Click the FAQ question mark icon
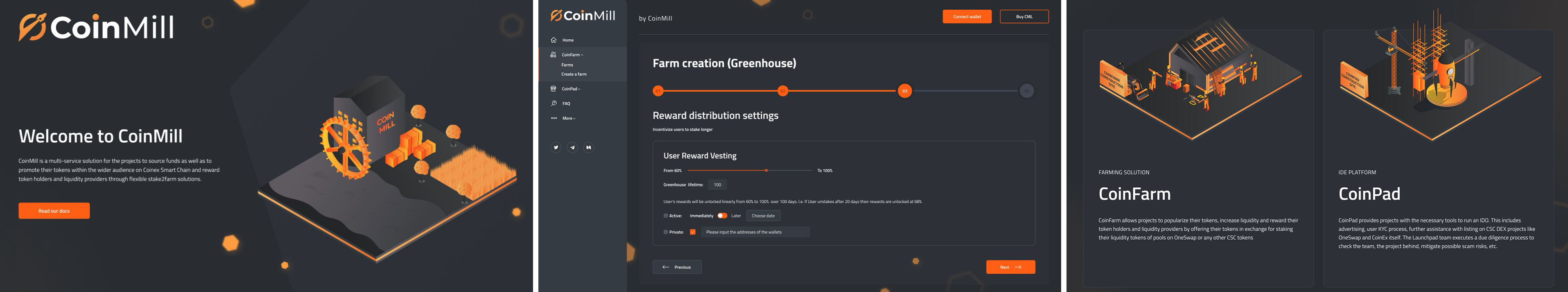This screenshot has width=1568, height=292. click(554, 102)
